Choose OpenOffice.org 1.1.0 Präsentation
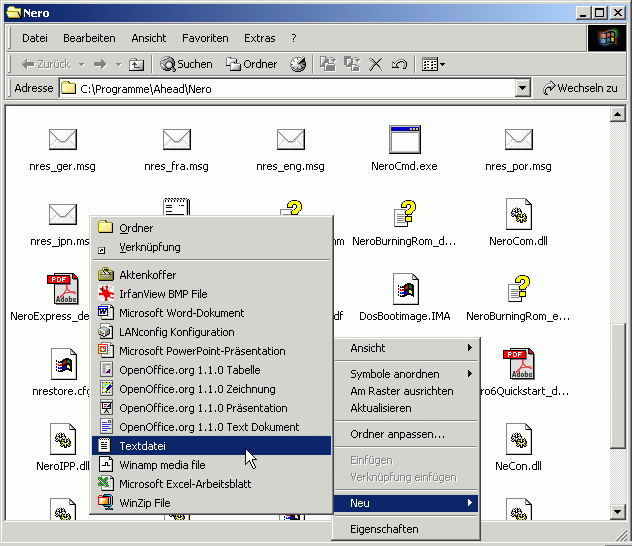The image size is (632, 546). pos(212,408)
